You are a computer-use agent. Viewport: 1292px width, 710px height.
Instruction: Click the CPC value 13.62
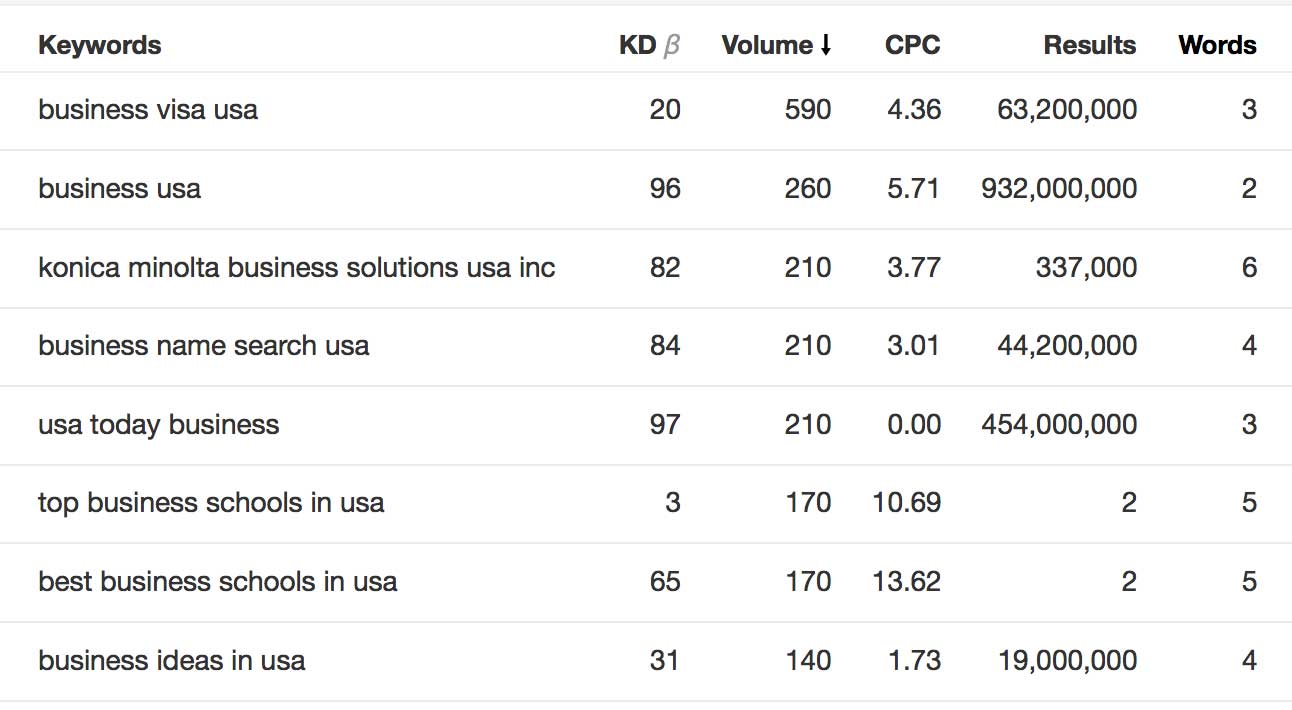click(906, 581)
